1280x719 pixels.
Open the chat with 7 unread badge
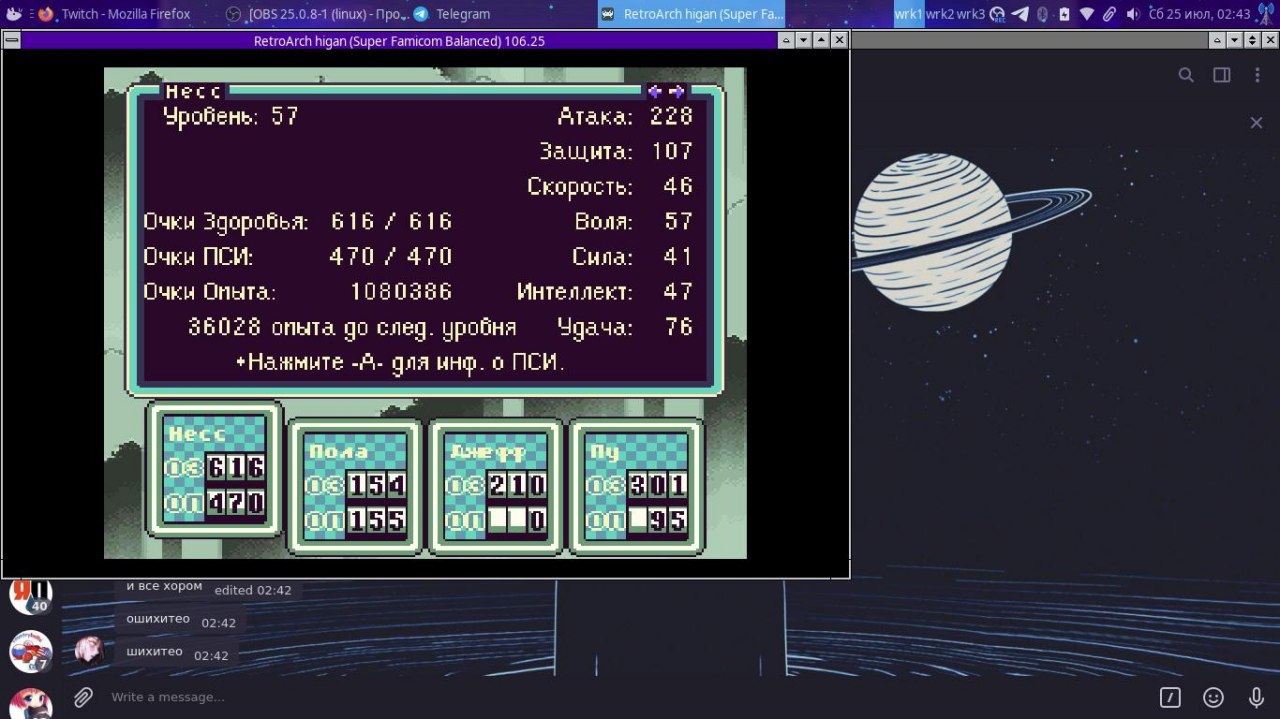pyautogui.click(x=31, y=652)
